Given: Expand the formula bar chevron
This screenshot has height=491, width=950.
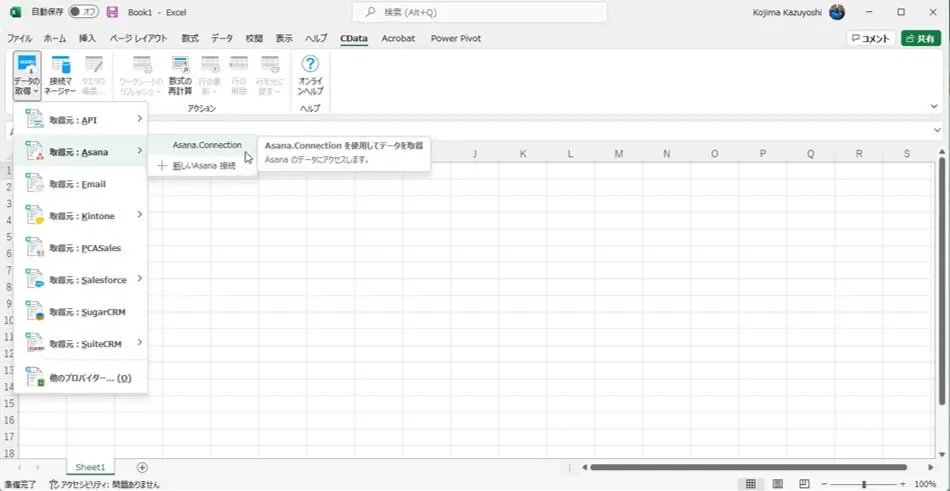Looking at the screenshot, I should 937,130.
